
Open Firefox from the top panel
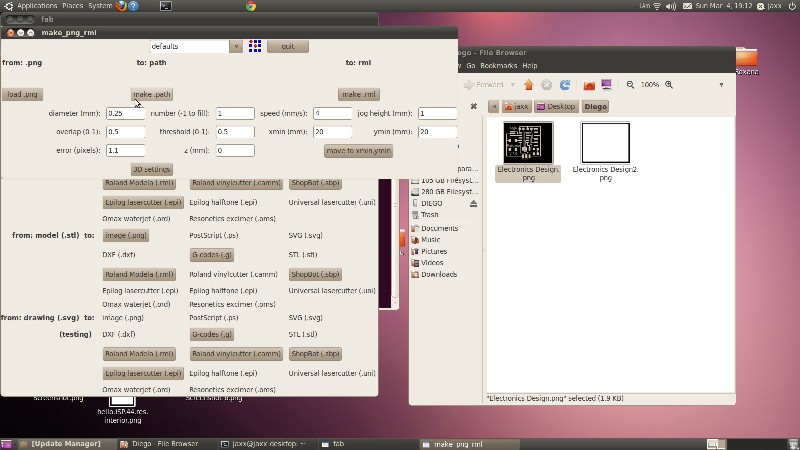(x=121, y=6)
